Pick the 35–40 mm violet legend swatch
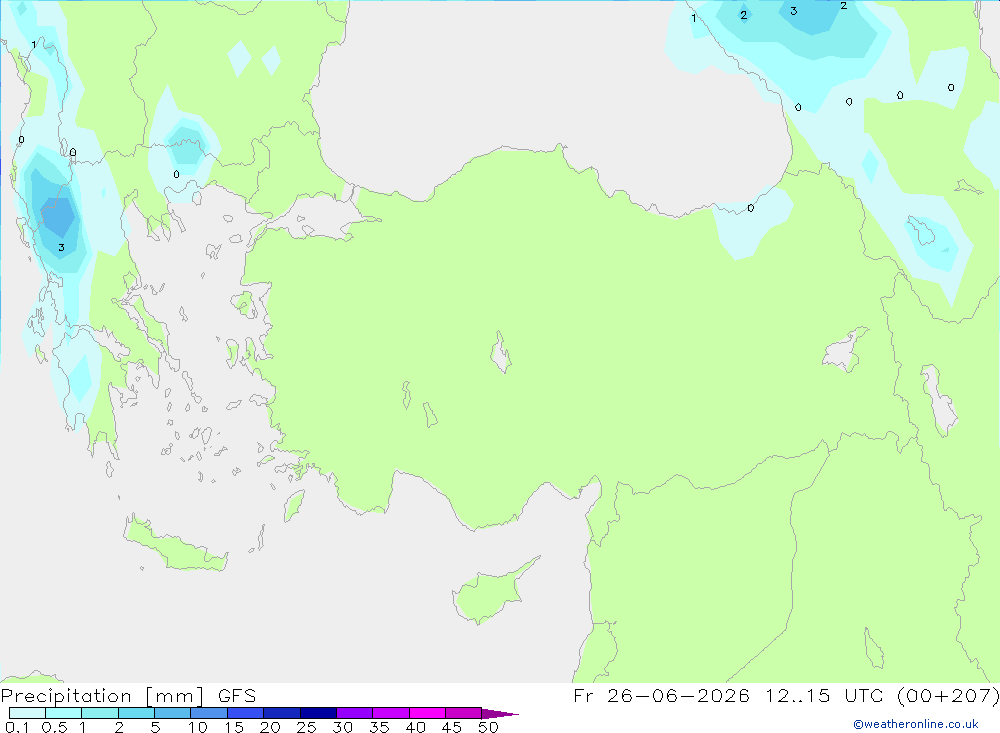 pos(390,713)
